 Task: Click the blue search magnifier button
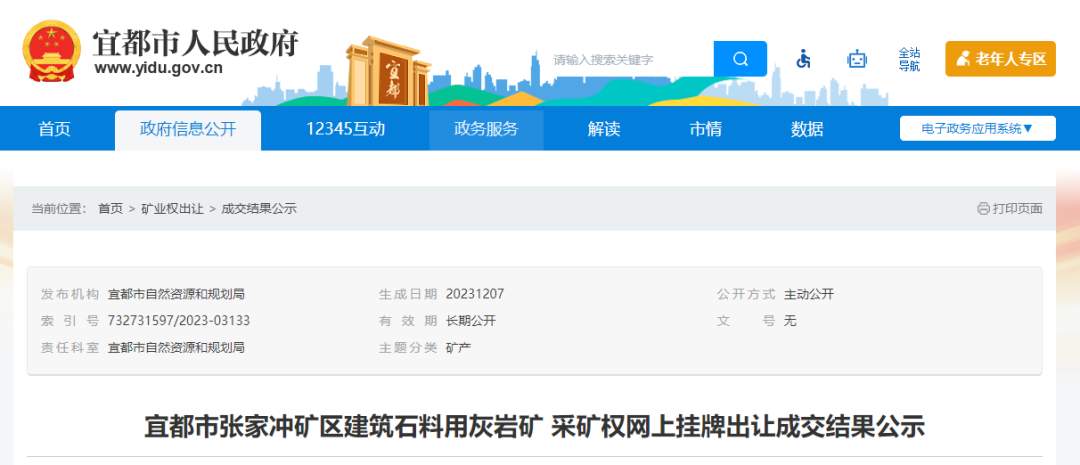tap(740, 59)
